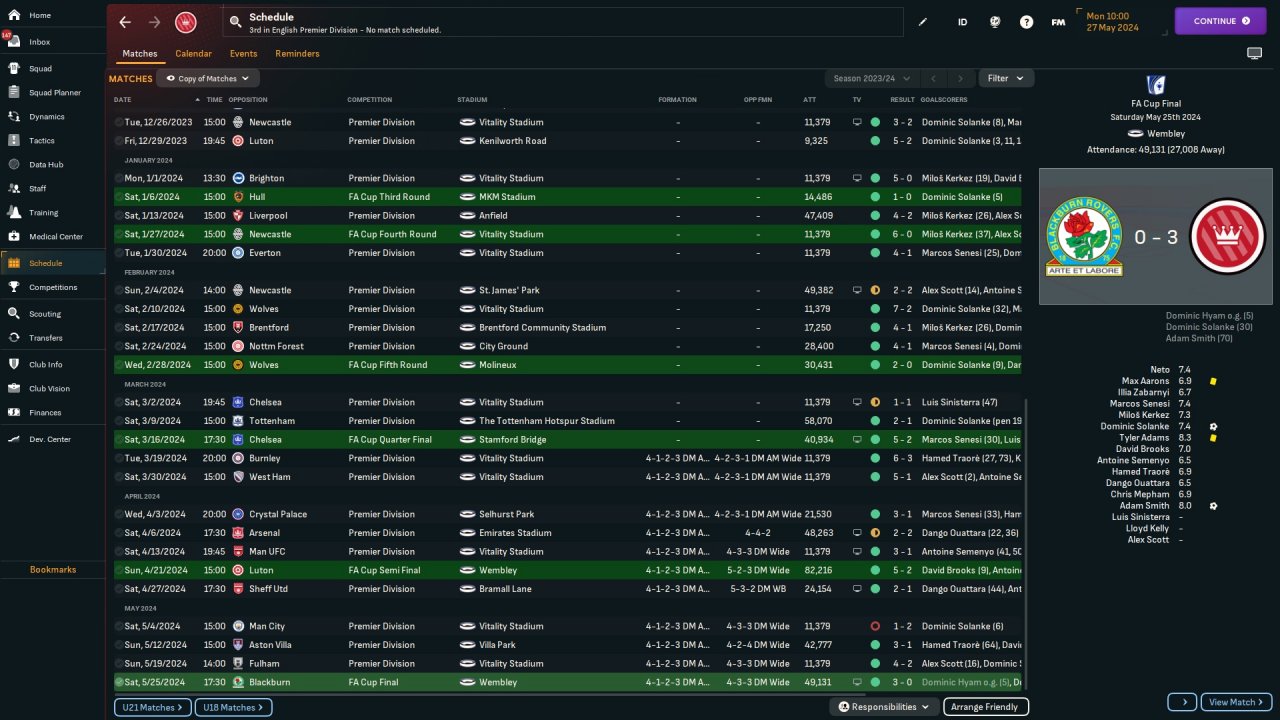Sort matches by the DATE column header
Image resolution: width=1280 pixels, height=720 pixels.
click(x=122, y=100)
